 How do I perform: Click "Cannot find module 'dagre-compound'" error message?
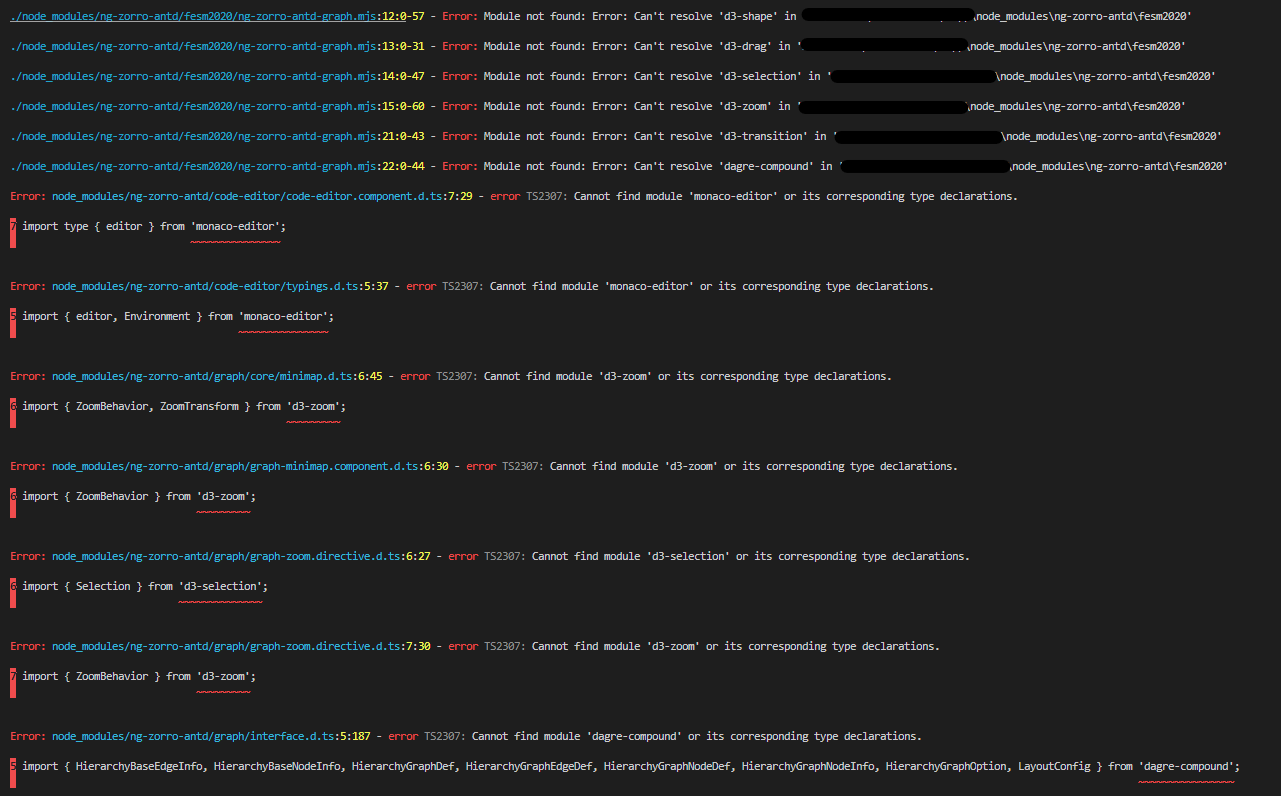pyautogui.click(x=576, y=736)
